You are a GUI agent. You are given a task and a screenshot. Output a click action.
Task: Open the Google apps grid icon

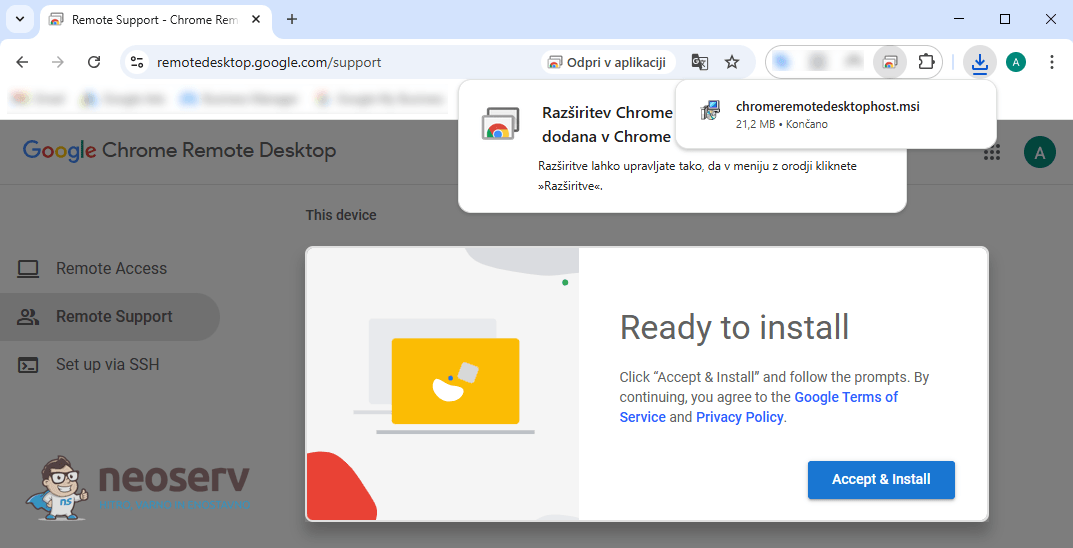(x=992, y=152)
